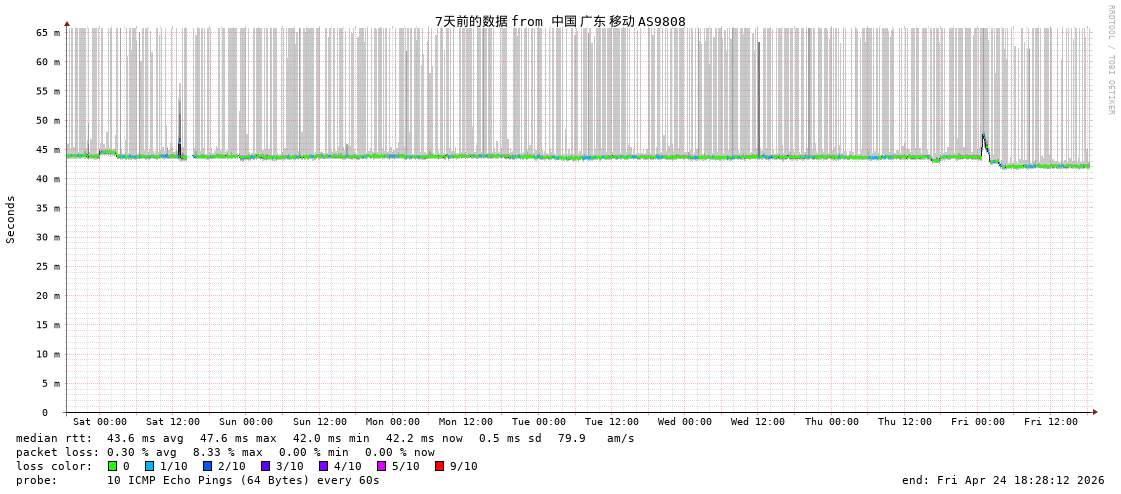Click the "Sun 00:00" x-axis label
Screen dimensions: 1121x494
point(246,422)
